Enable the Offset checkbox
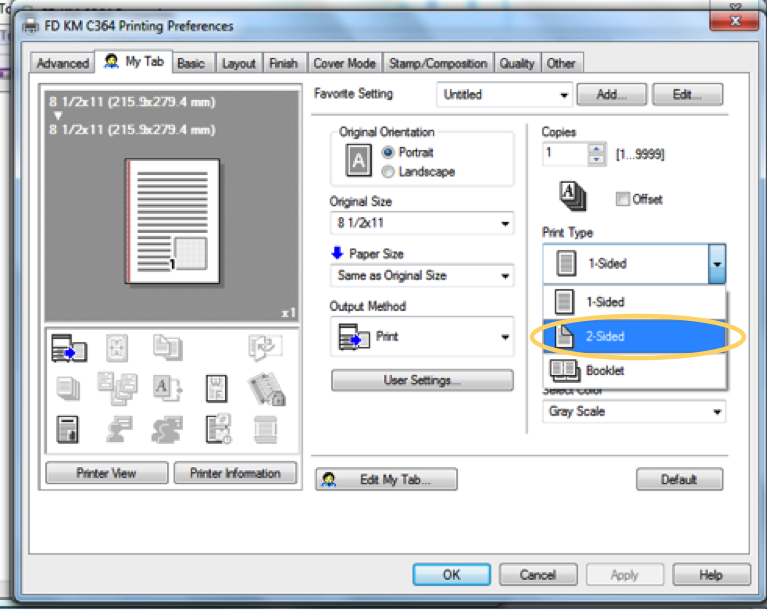The height and width of the screenshot is (610, 768). click(x=622, y=199)
